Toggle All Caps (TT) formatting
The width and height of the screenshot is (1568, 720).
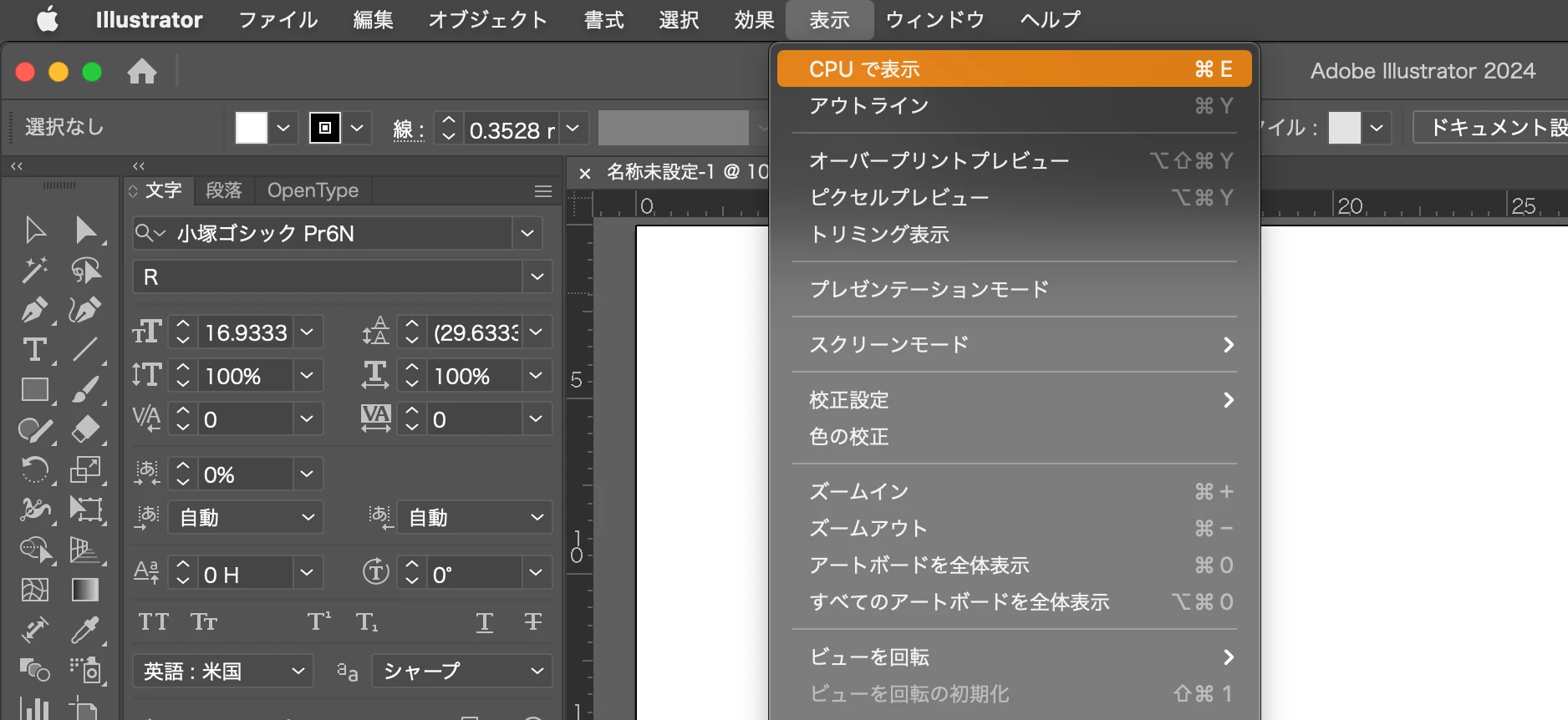(x=154, y=621)
